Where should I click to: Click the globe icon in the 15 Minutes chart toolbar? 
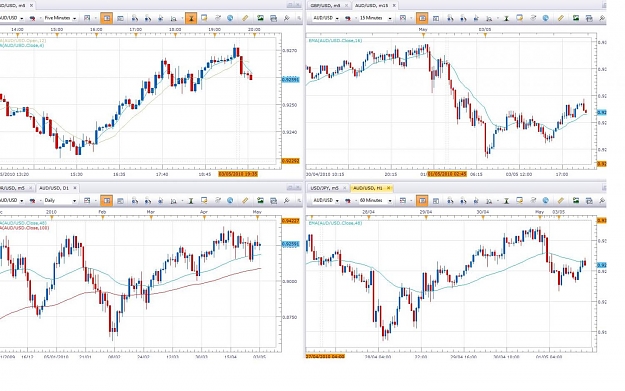point(546,18)
